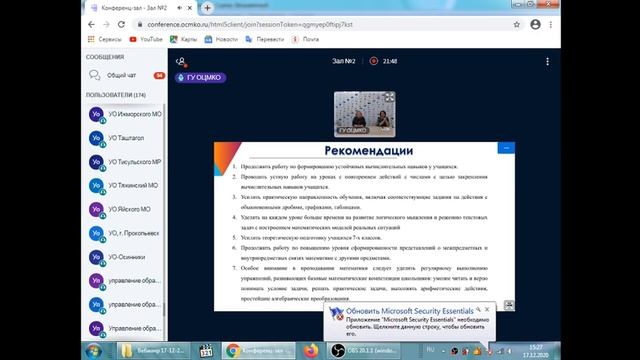Go back using the browser back arrow
The image size is (640, 360).
pos(91,24)
